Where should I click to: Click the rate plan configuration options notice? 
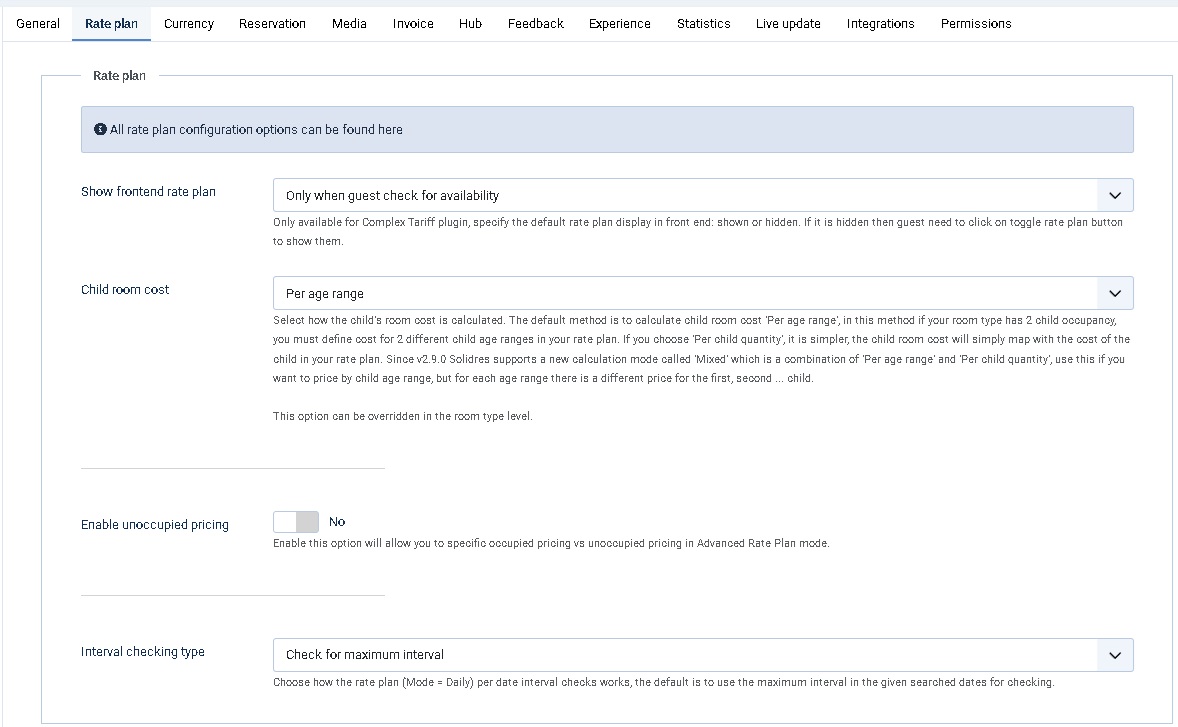(x=606, y=130)
